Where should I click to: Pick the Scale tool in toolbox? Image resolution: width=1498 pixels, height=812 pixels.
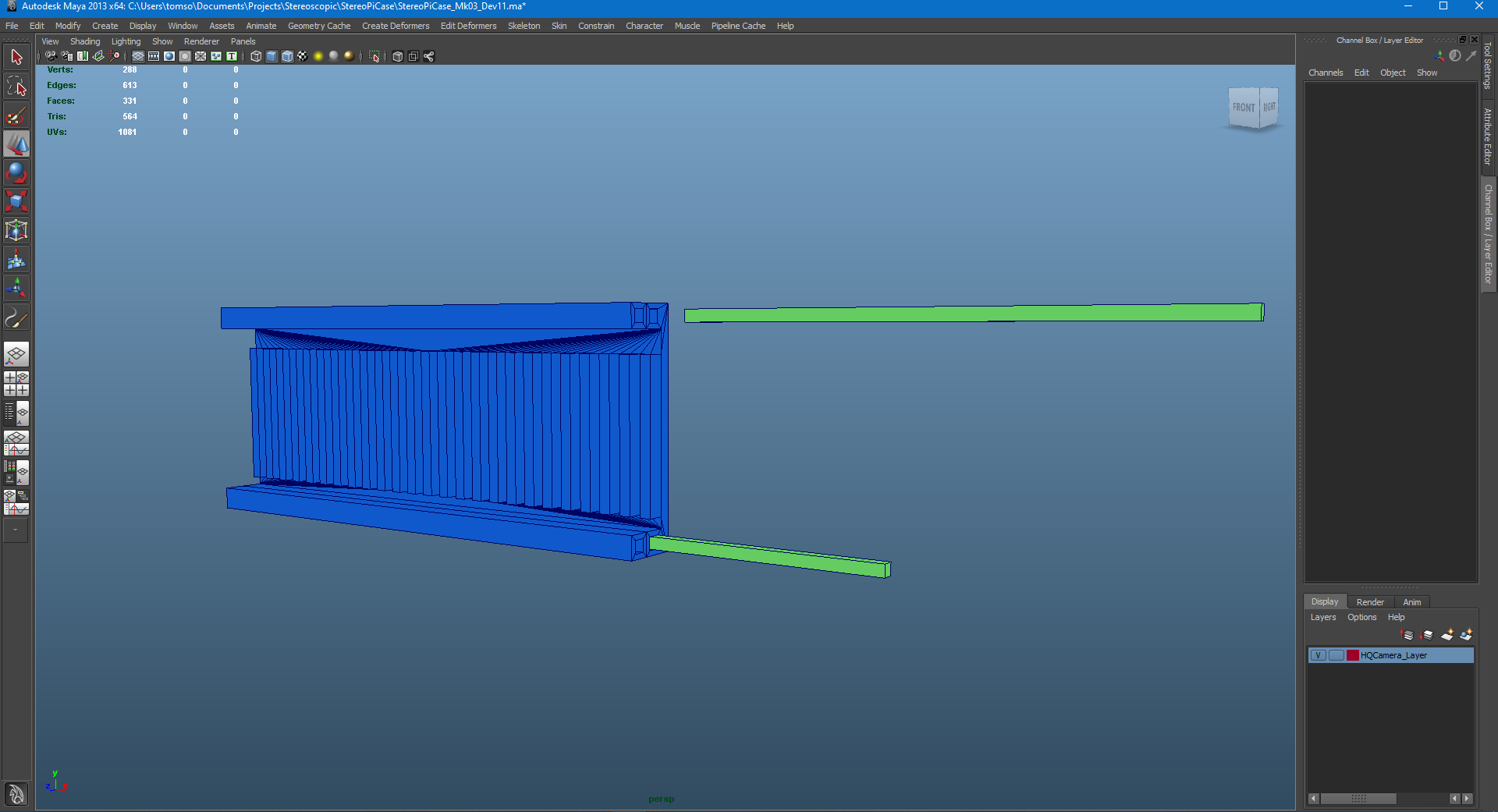[16, 201]
